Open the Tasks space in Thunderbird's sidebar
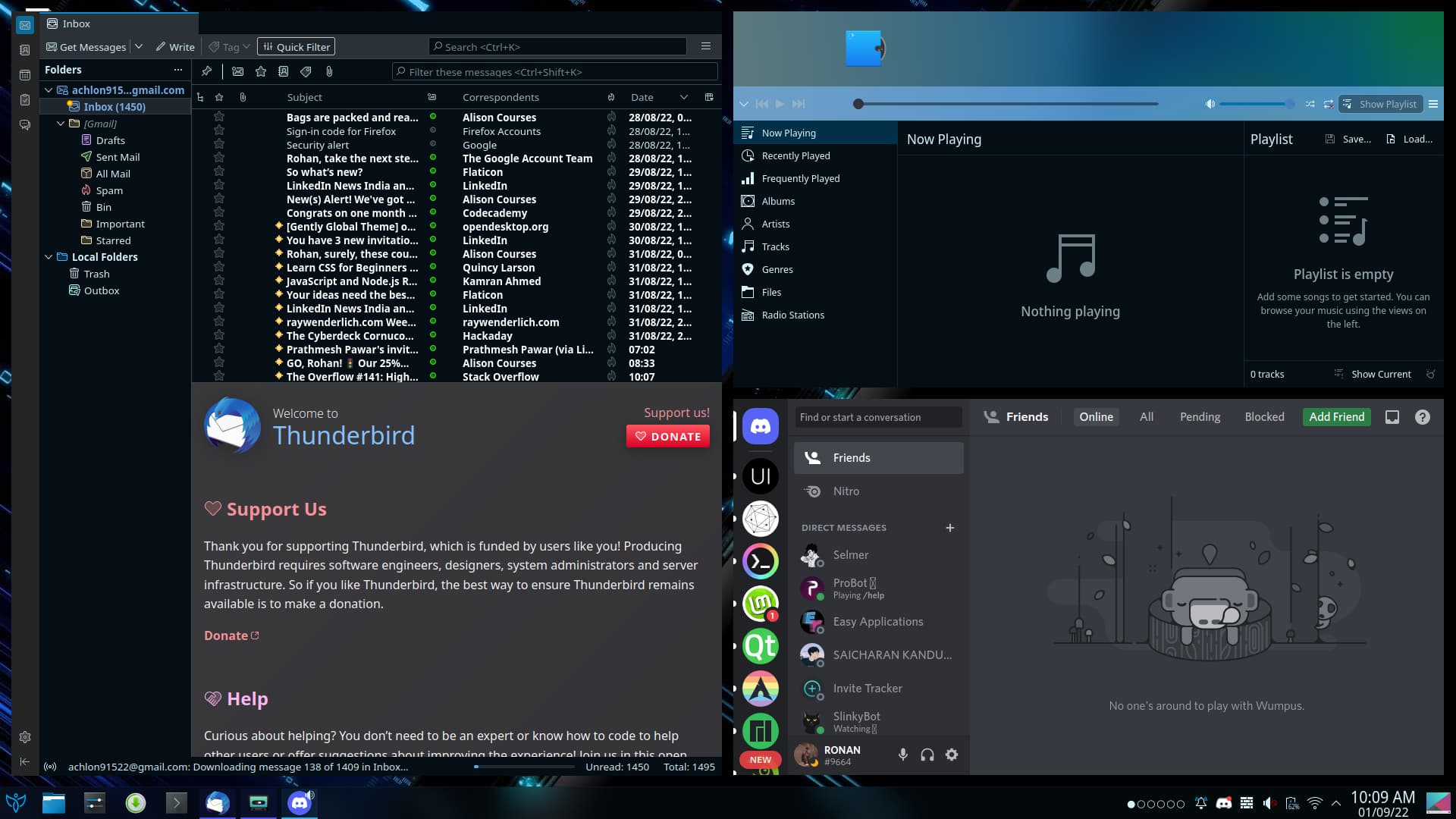This screenshot has height=819, width=1456. (x=24, y=100)
